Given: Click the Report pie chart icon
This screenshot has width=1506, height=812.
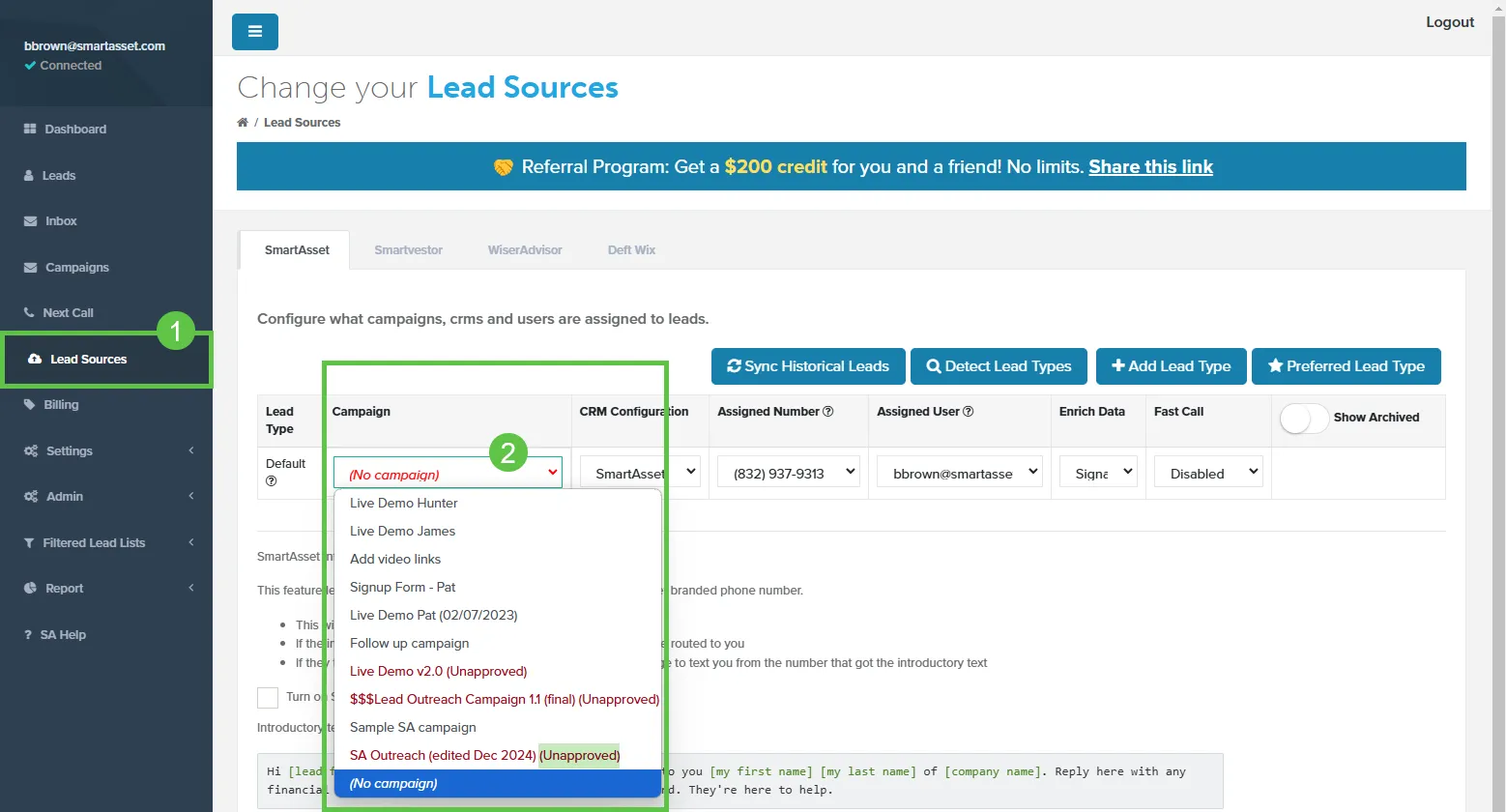Looking at the screenshot, I should (29, 589).
